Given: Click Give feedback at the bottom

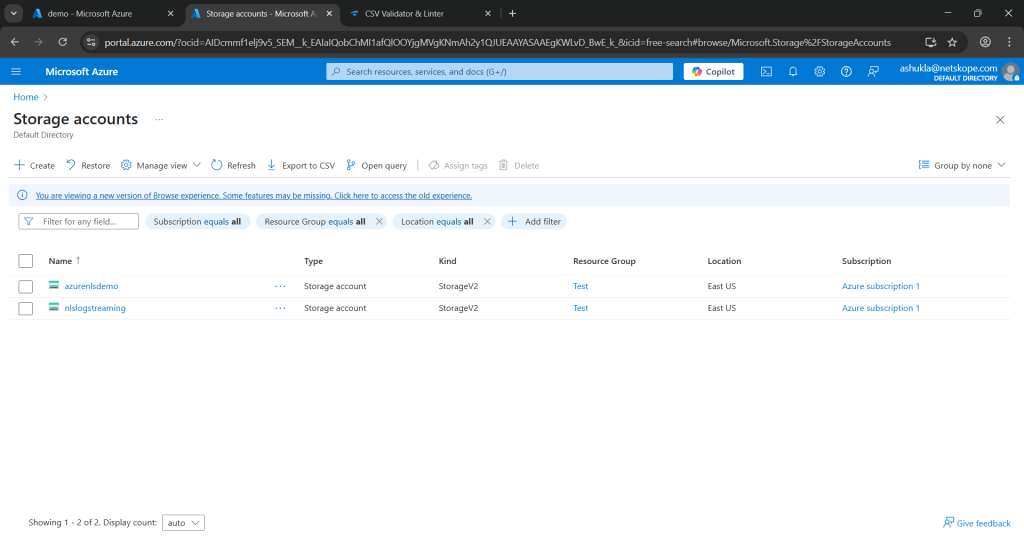Looking at the screenshot, I should [x=976, y=523].
